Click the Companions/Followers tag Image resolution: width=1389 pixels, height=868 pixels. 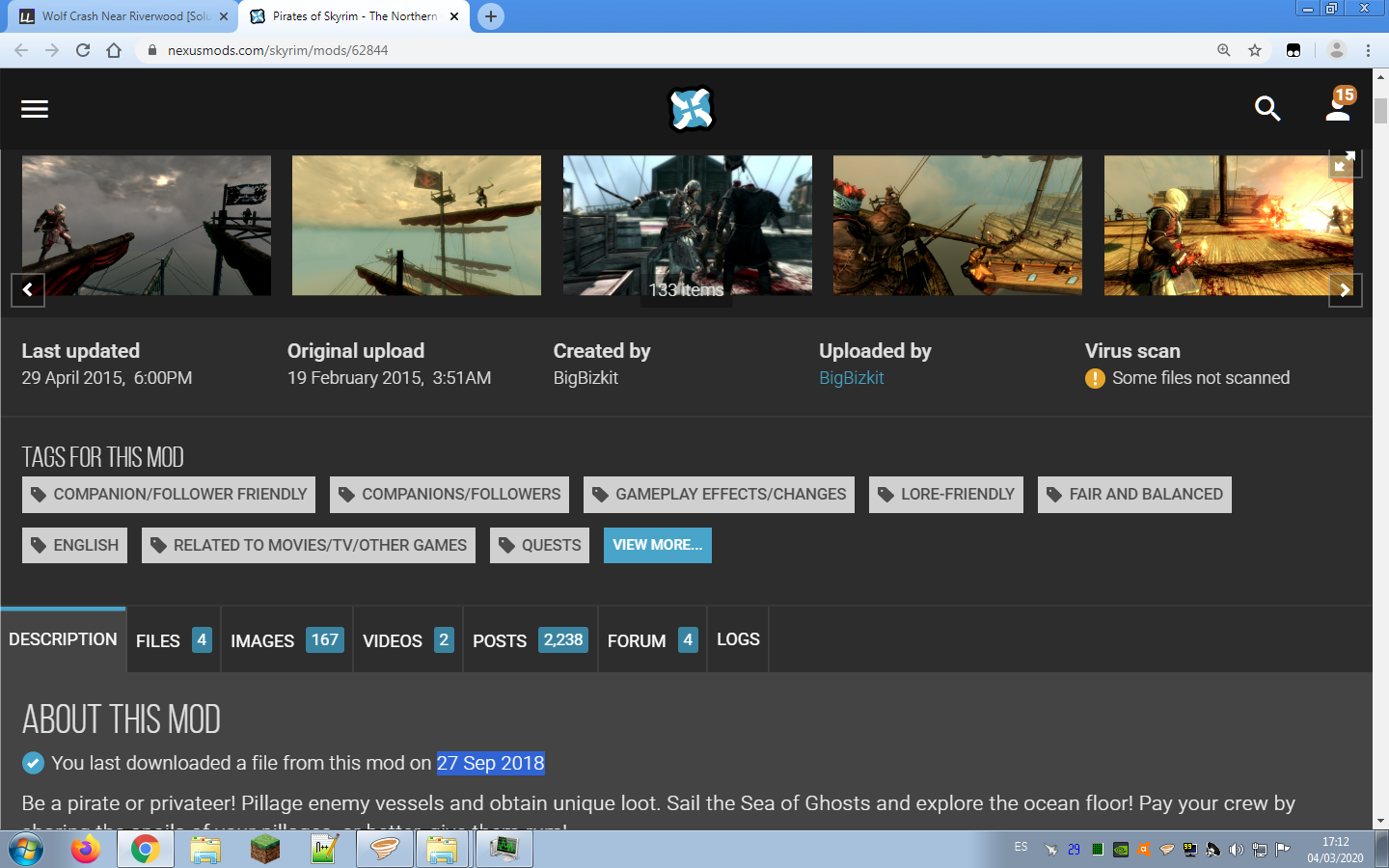pyautogui.click(x=449, y=495)
